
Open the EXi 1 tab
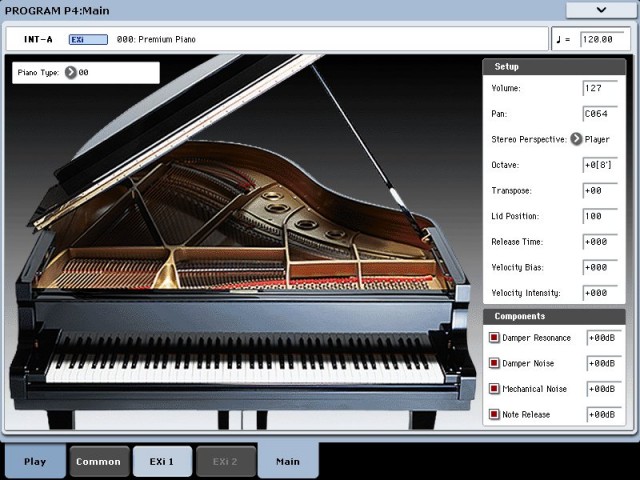pos(162,461)
